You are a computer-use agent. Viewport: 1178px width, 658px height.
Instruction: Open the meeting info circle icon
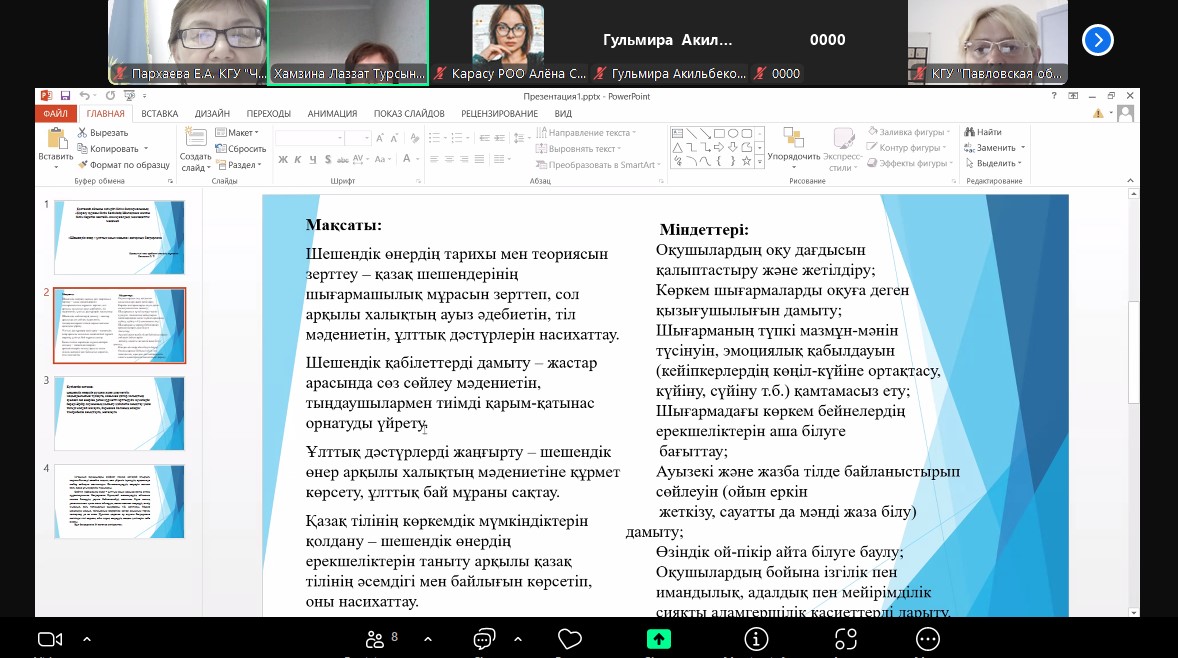pos(756,639)
